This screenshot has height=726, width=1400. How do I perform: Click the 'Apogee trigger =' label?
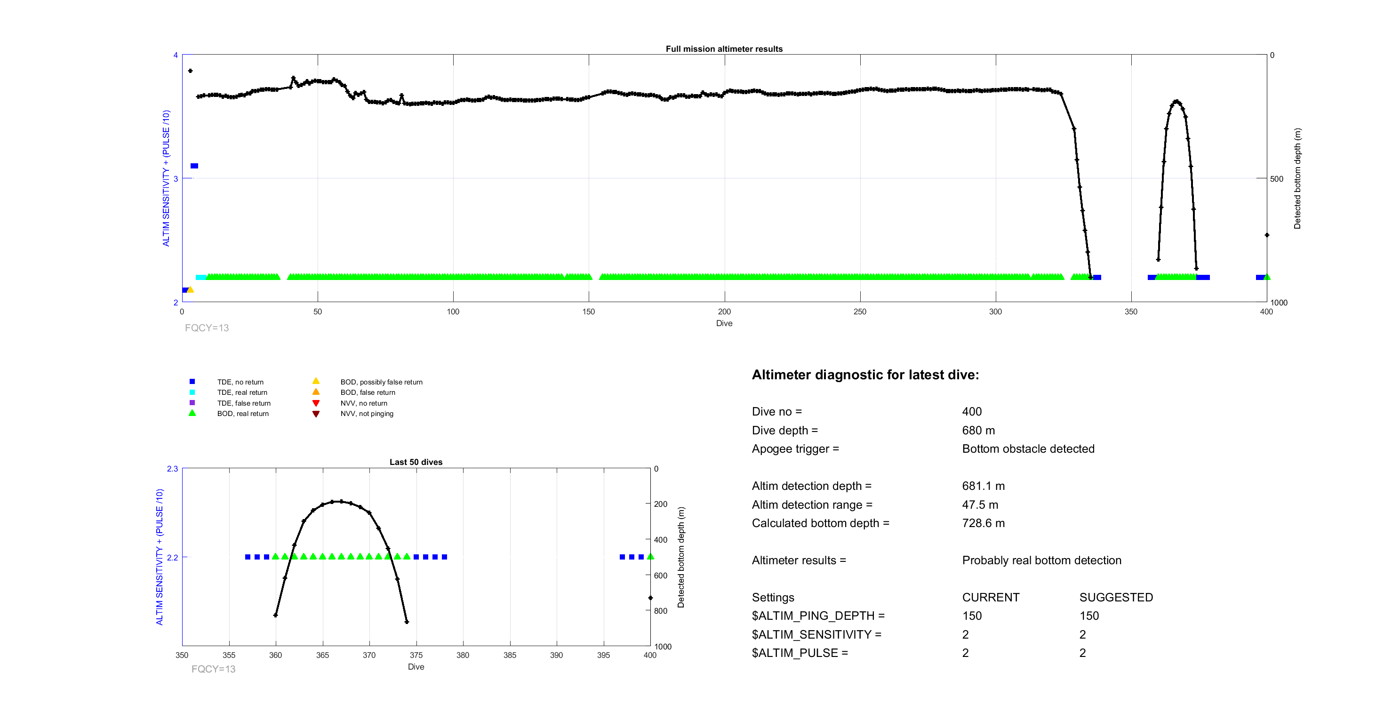pyautogui.click(x=796, y=449)
